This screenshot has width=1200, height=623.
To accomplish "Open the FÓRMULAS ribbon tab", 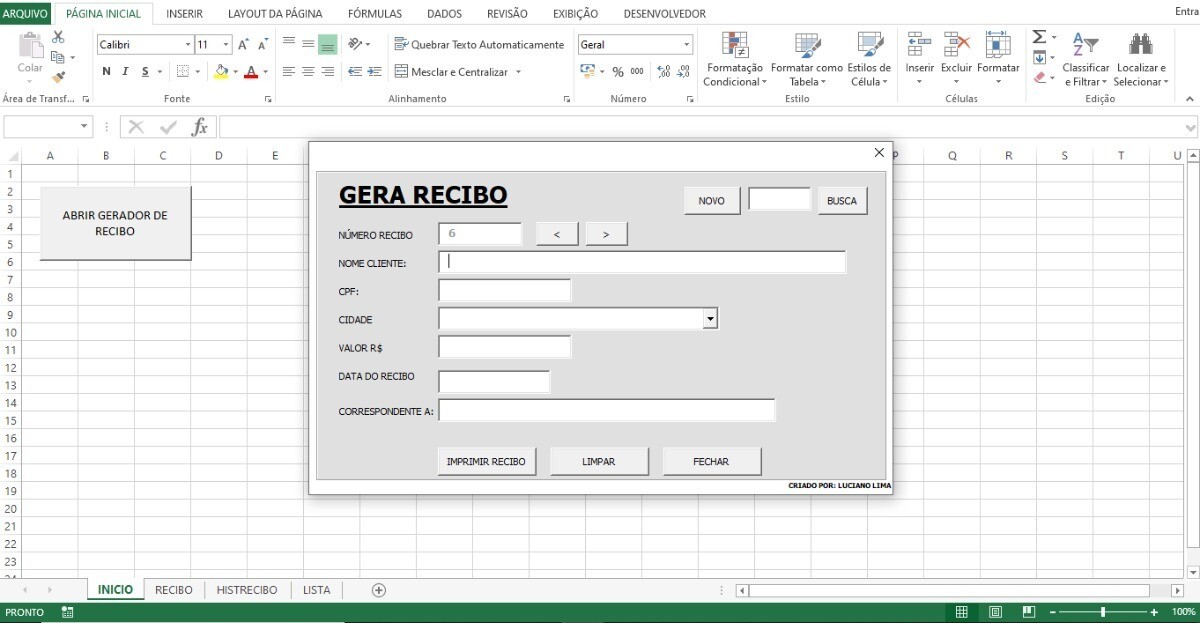I will pyautogui.click(x=375, y=14).
